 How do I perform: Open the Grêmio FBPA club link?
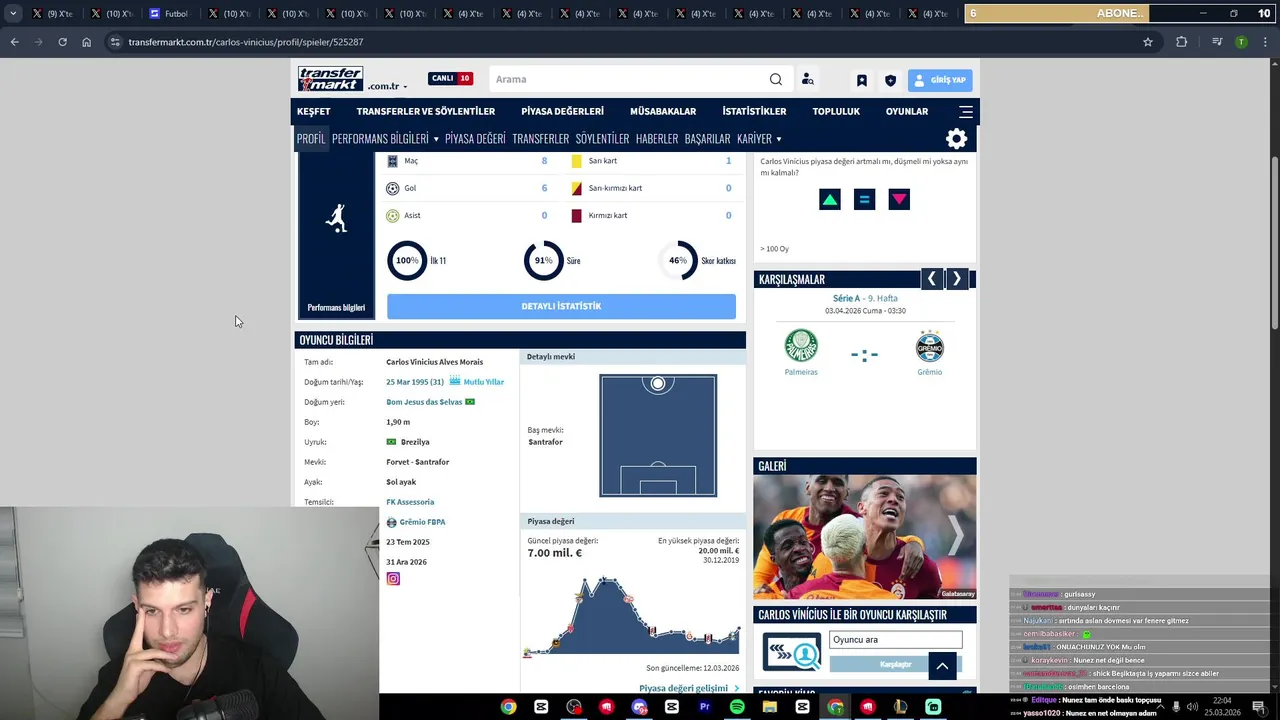[422, 522]
